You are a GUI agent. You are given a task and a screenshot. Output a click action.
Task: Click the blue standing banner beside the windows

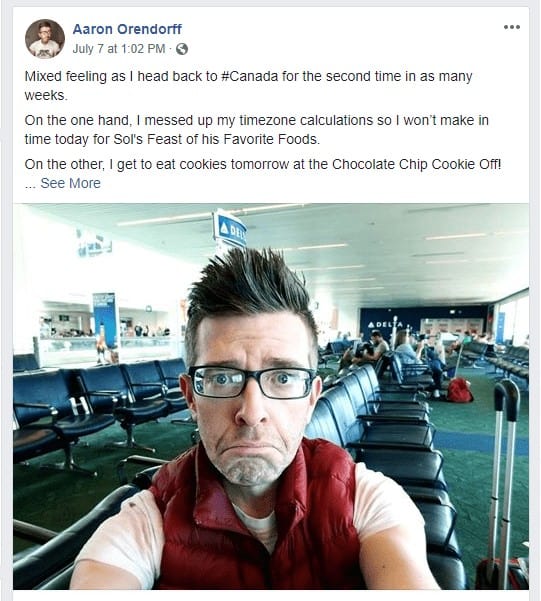click(105, 320)
